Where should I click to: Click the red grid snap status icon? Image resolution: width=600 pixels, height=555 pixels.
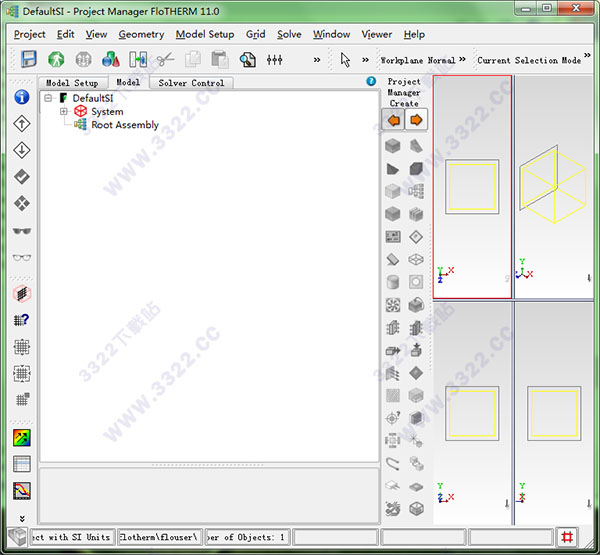[567, 537]
